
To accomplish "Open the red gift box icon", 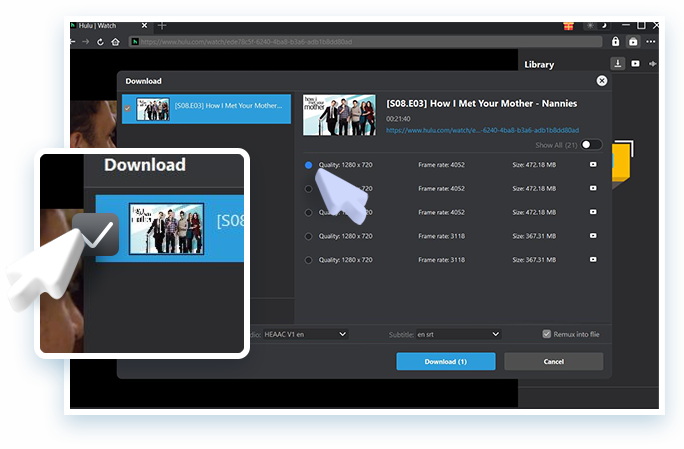I will click(568, 26).
